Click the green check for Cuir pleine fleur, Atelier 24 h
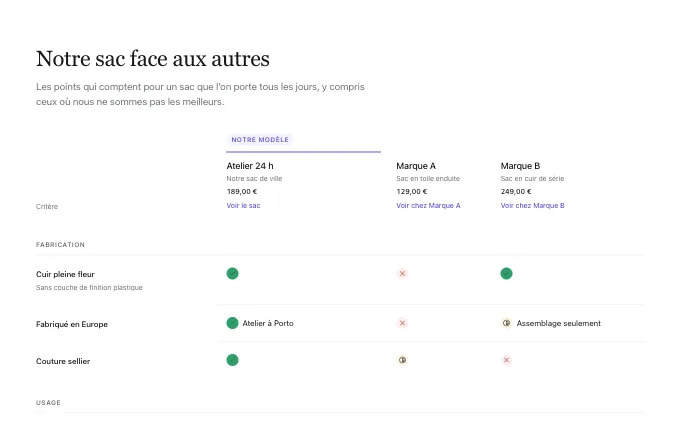The image size is (680, 425). [232, 274]
